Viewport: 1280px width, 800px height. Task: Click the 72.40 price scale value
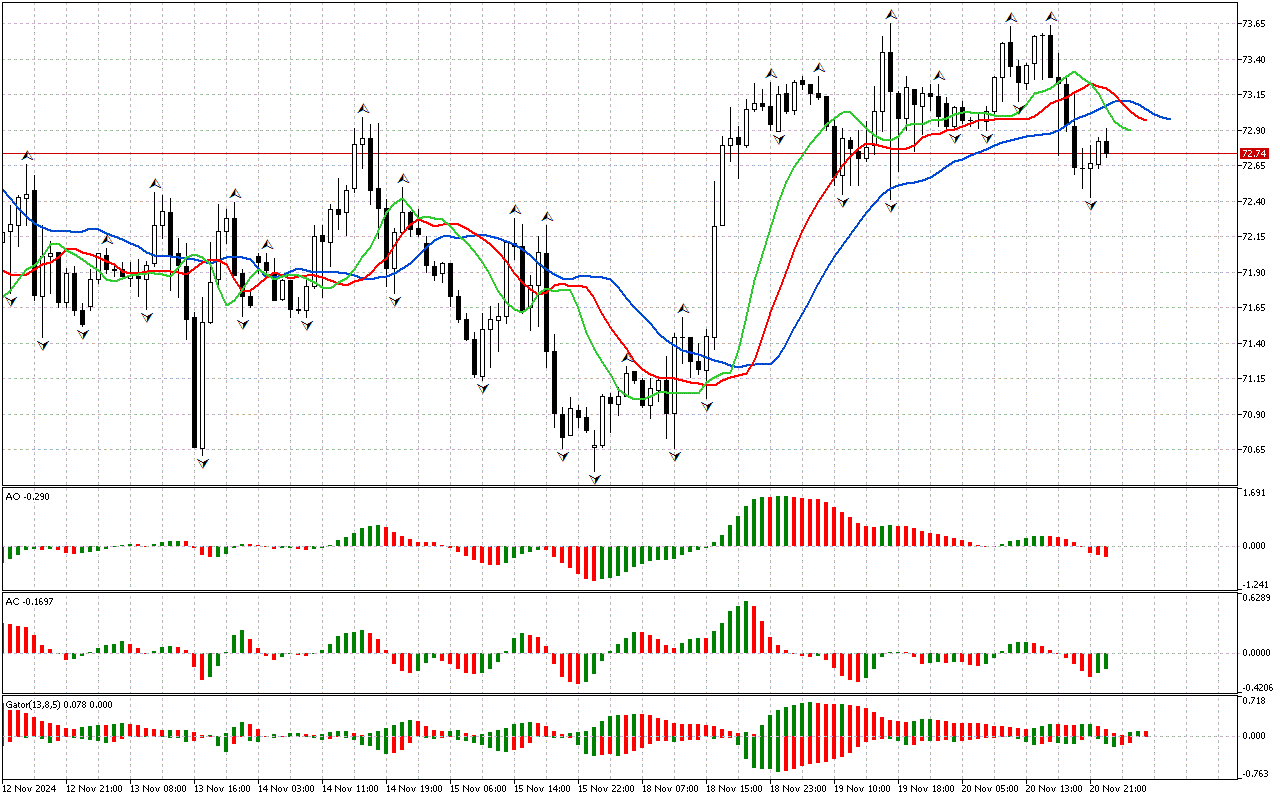1254,201
